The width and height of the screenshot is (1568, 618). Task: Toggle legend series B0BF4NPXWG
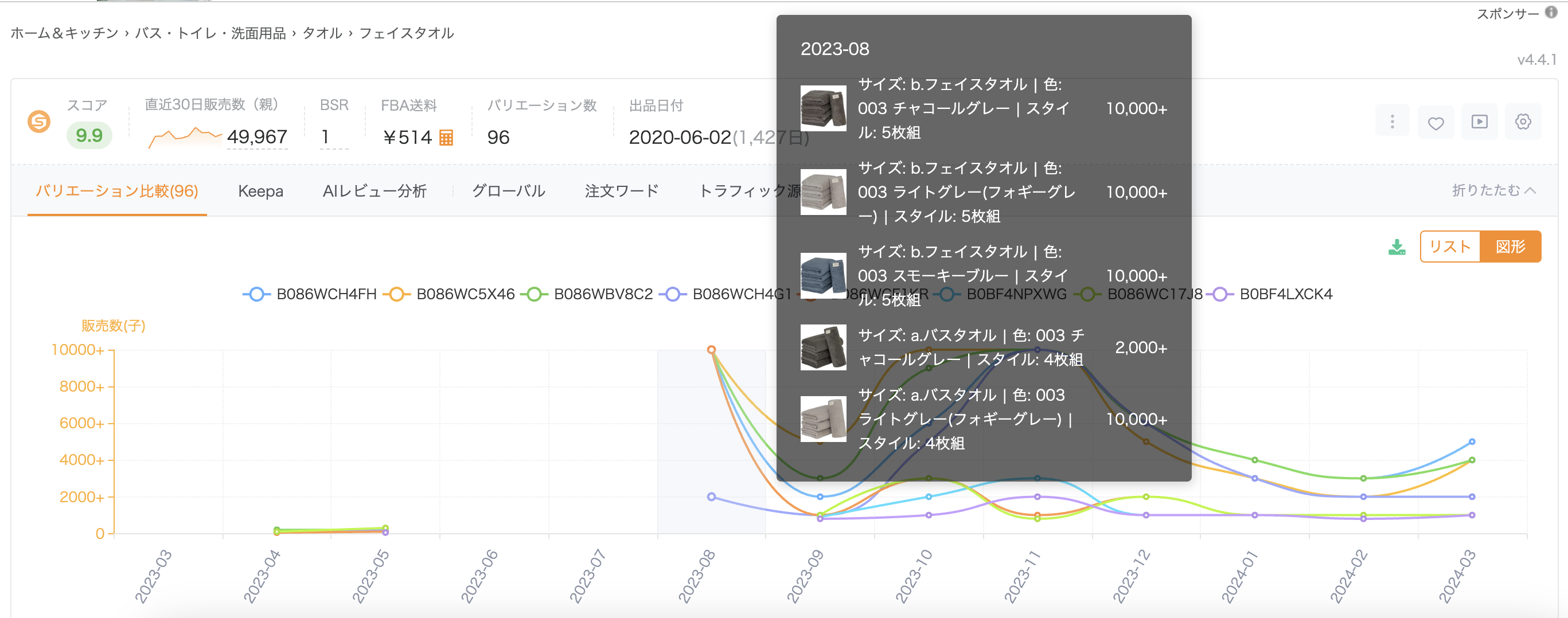[1001, 295]
